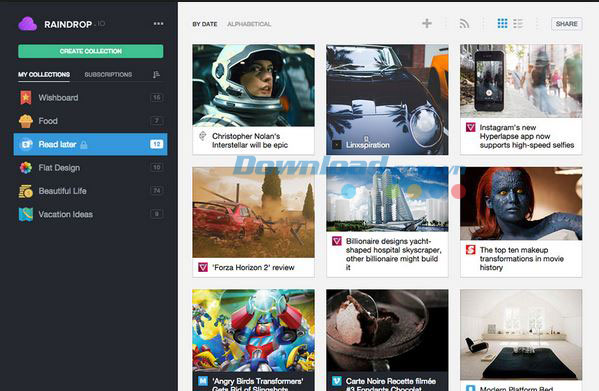The height and width of the screenshot is (391, 599).
Task: Click the Beautiful Life coins icon
Action: tap(26, 191)
